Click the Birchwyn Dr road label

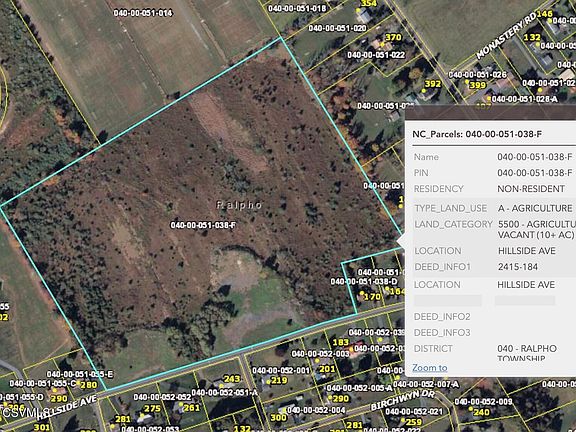coord(403,400)
